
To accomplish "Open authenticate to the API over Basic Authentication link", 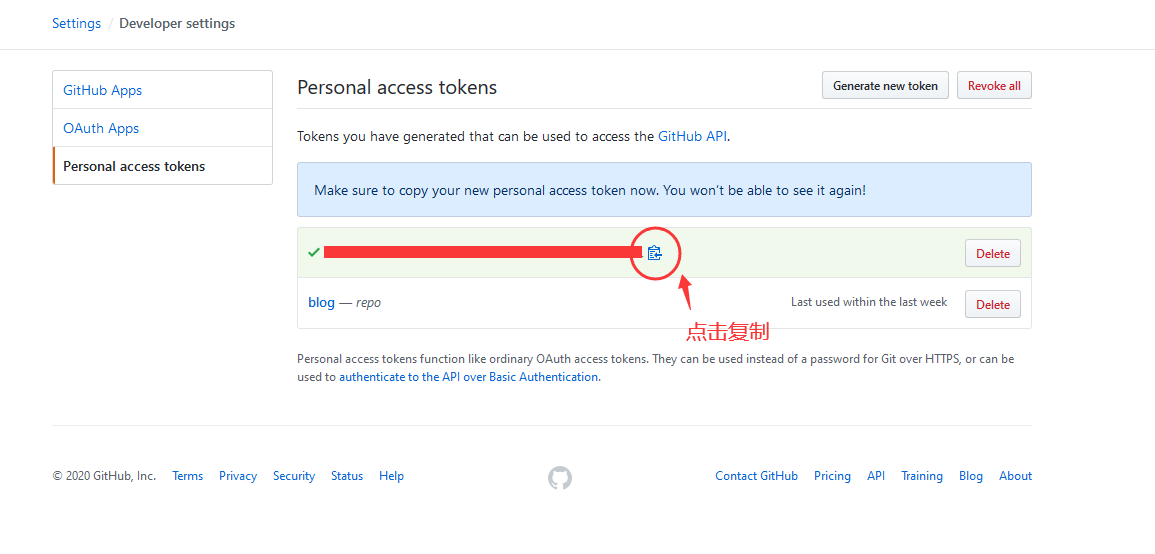I will pyautogui.click(x=469, y=377).
